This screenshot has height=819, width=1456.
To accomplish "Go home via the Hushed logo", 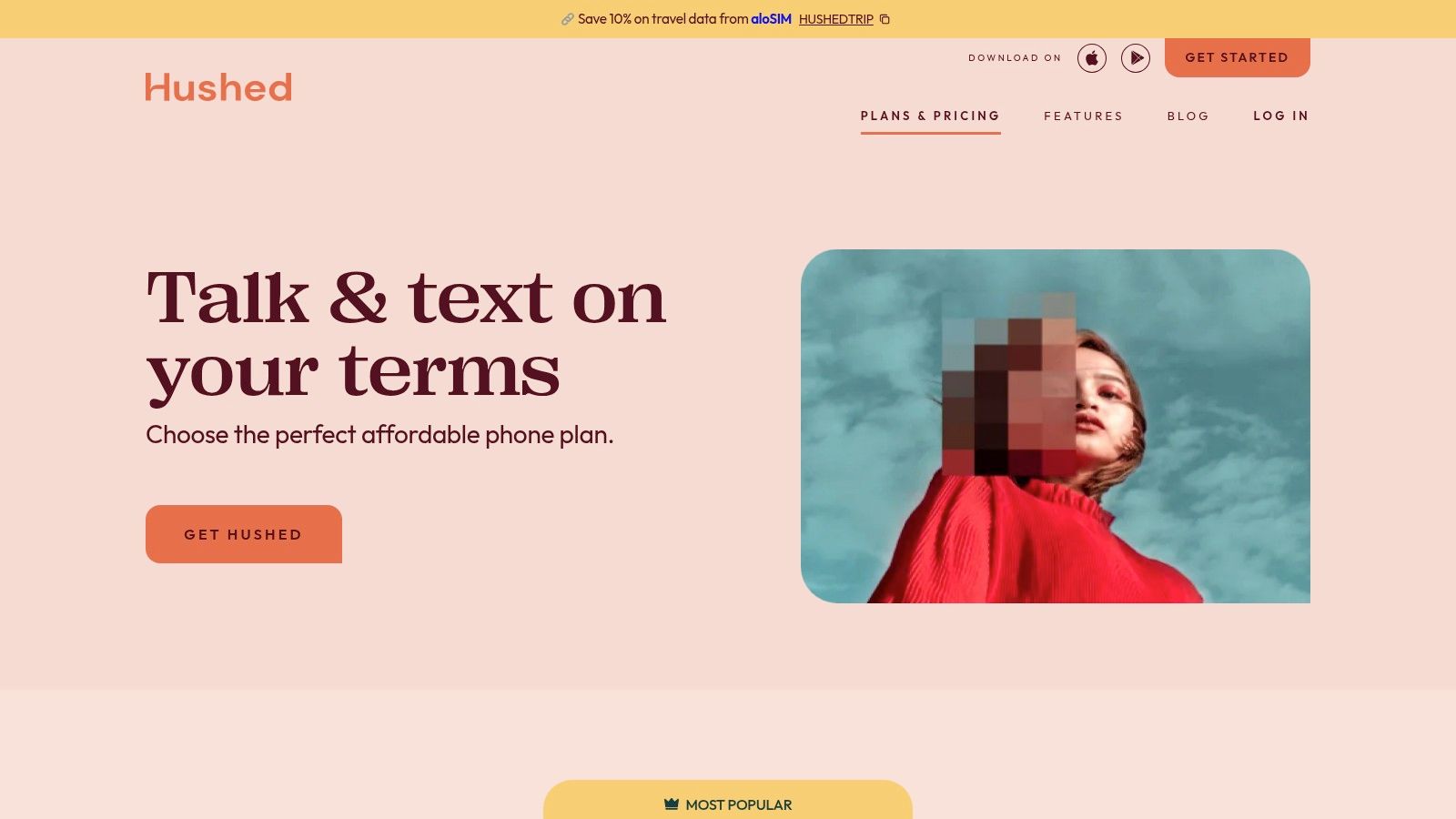I will click(218, 87).
